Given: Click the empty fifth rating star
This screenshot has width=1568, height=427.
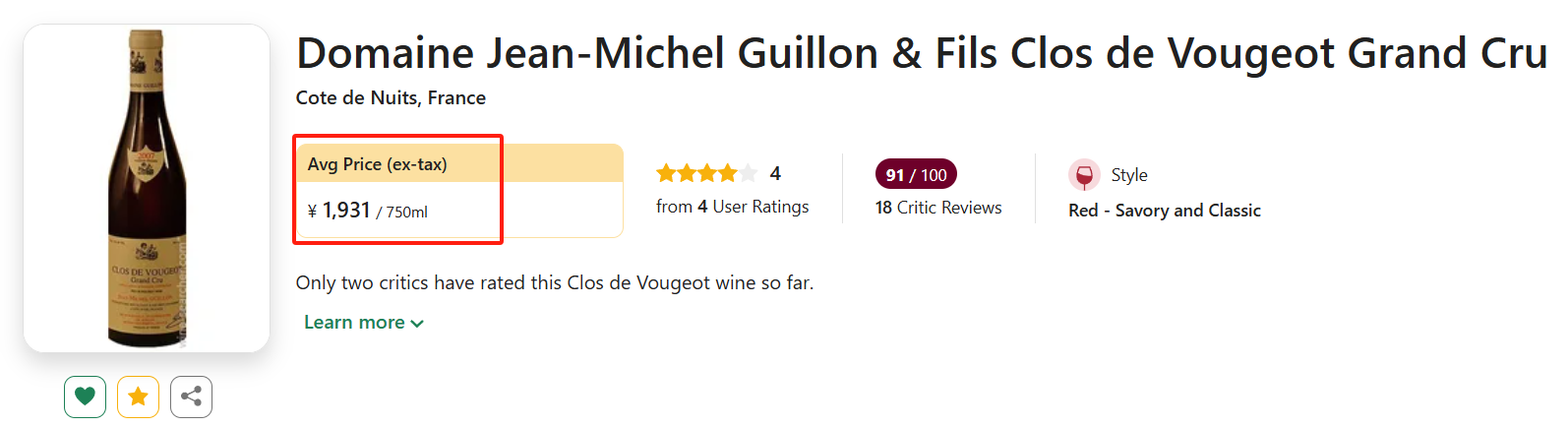Looking at the screenshot, I should tap(749, 174).
